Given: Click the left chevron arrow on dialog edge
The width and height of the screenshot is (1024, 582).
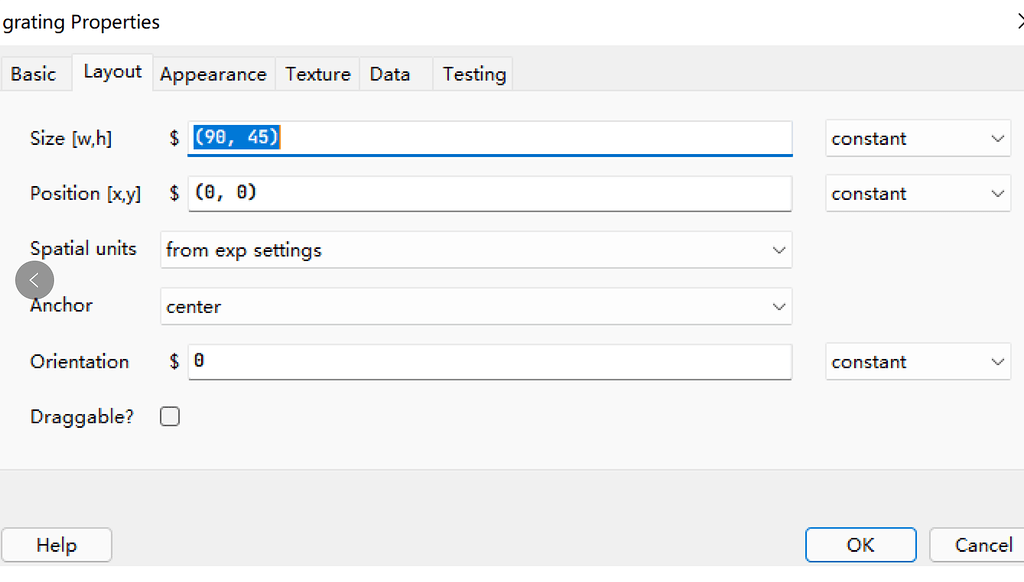Looking at the screenshot, I should click(34, 280).
